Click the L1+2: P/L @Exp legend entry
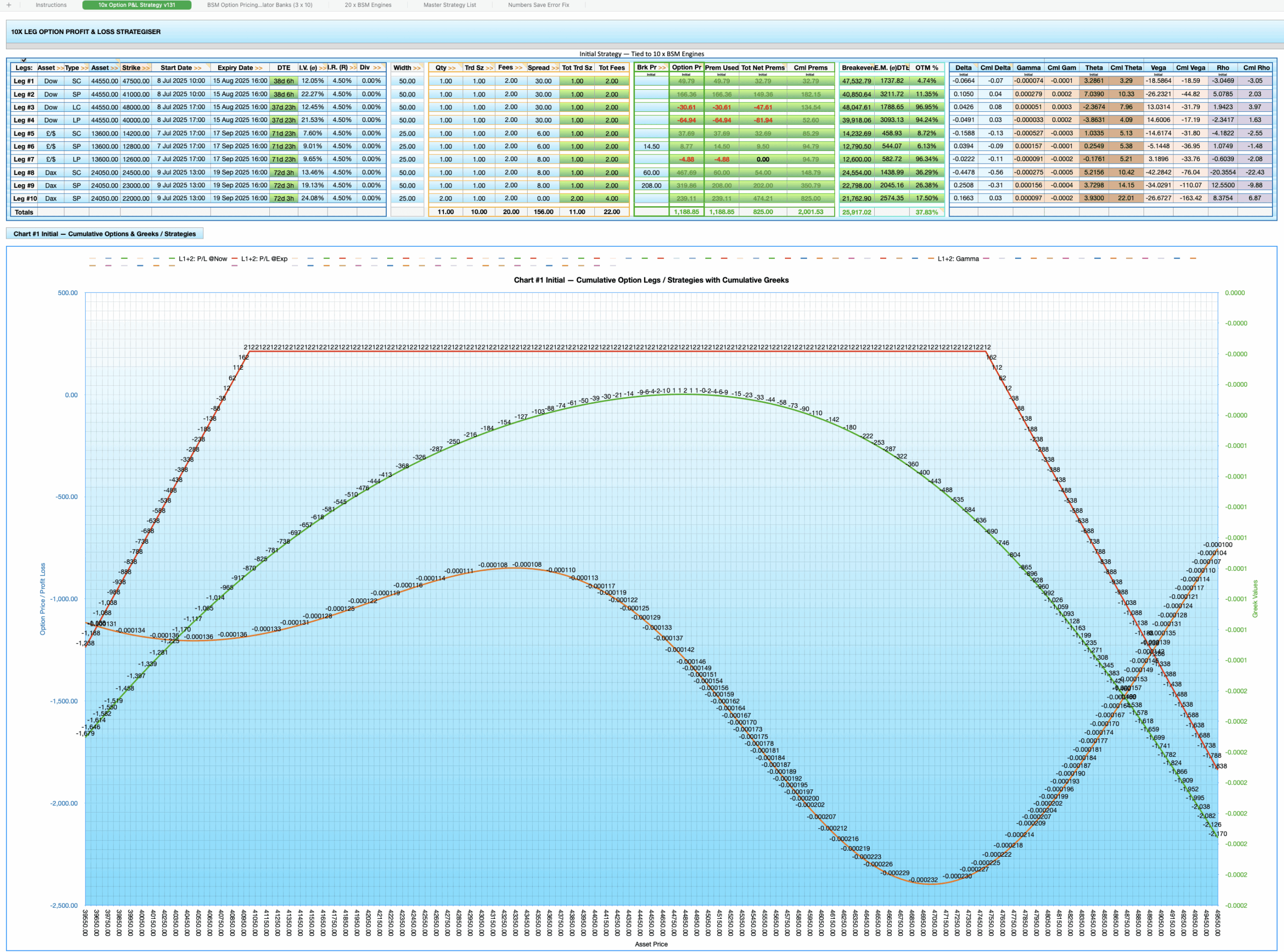1284x952 pixels. point(259,259)
